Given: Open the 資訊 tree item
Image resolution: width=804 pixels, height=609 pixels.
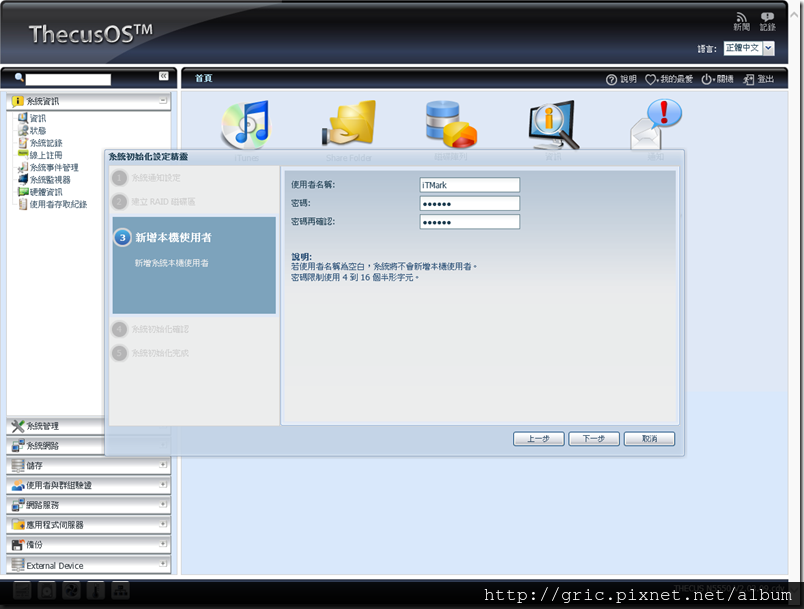Looking at the screenshot, I should (32, 118).
